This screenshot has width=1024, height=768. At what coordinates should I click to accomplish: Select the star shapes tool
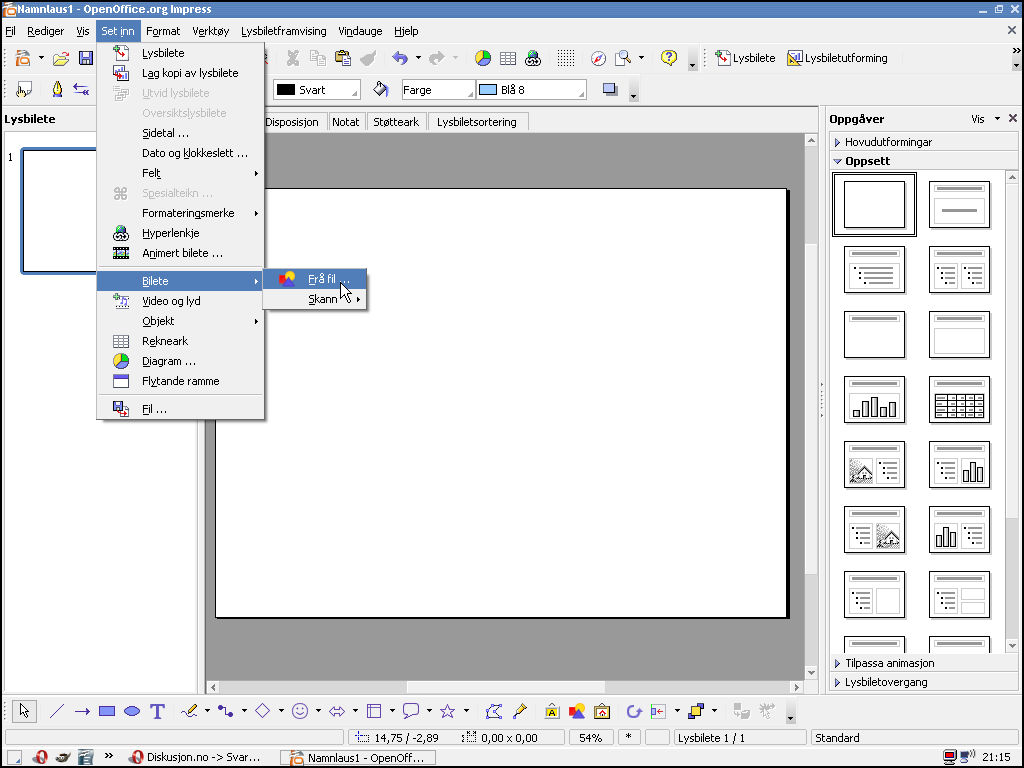point(447,711)
